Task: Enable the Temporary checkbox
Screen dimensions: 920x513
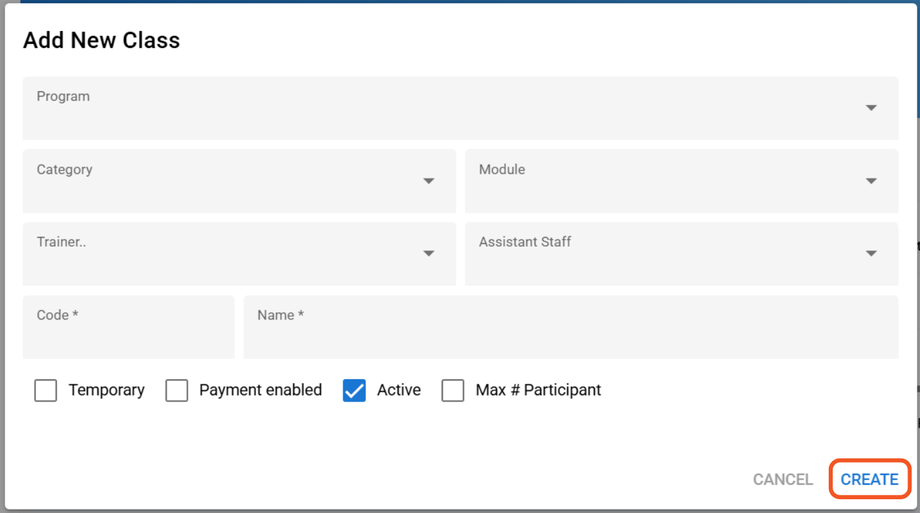Action: [46, 390]
